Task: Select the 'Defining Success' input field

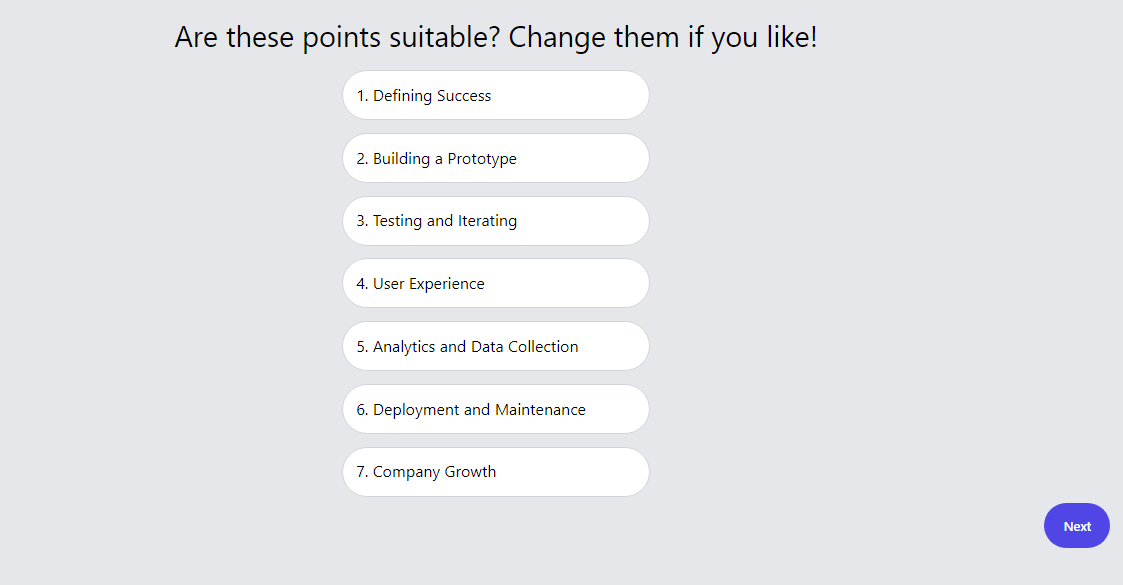Action: click(496, 95)
